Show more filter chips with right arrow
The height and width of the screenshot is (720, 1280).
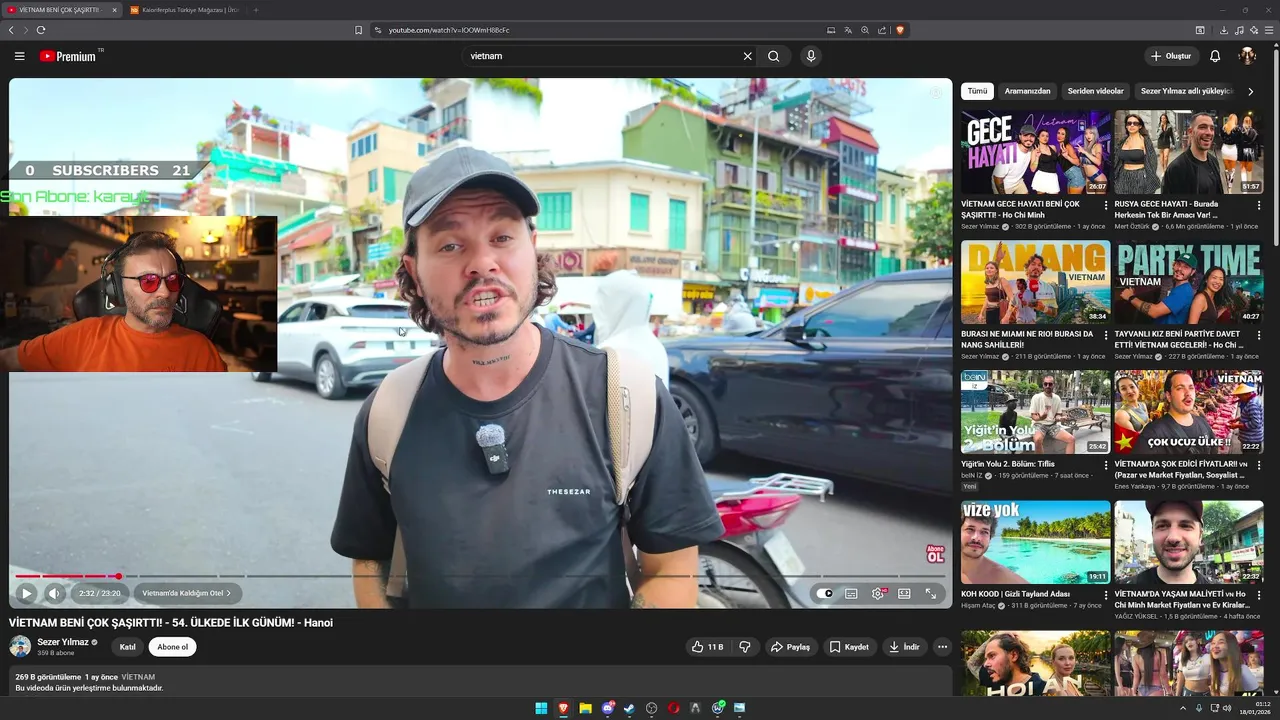click(x=1250, y=91)
